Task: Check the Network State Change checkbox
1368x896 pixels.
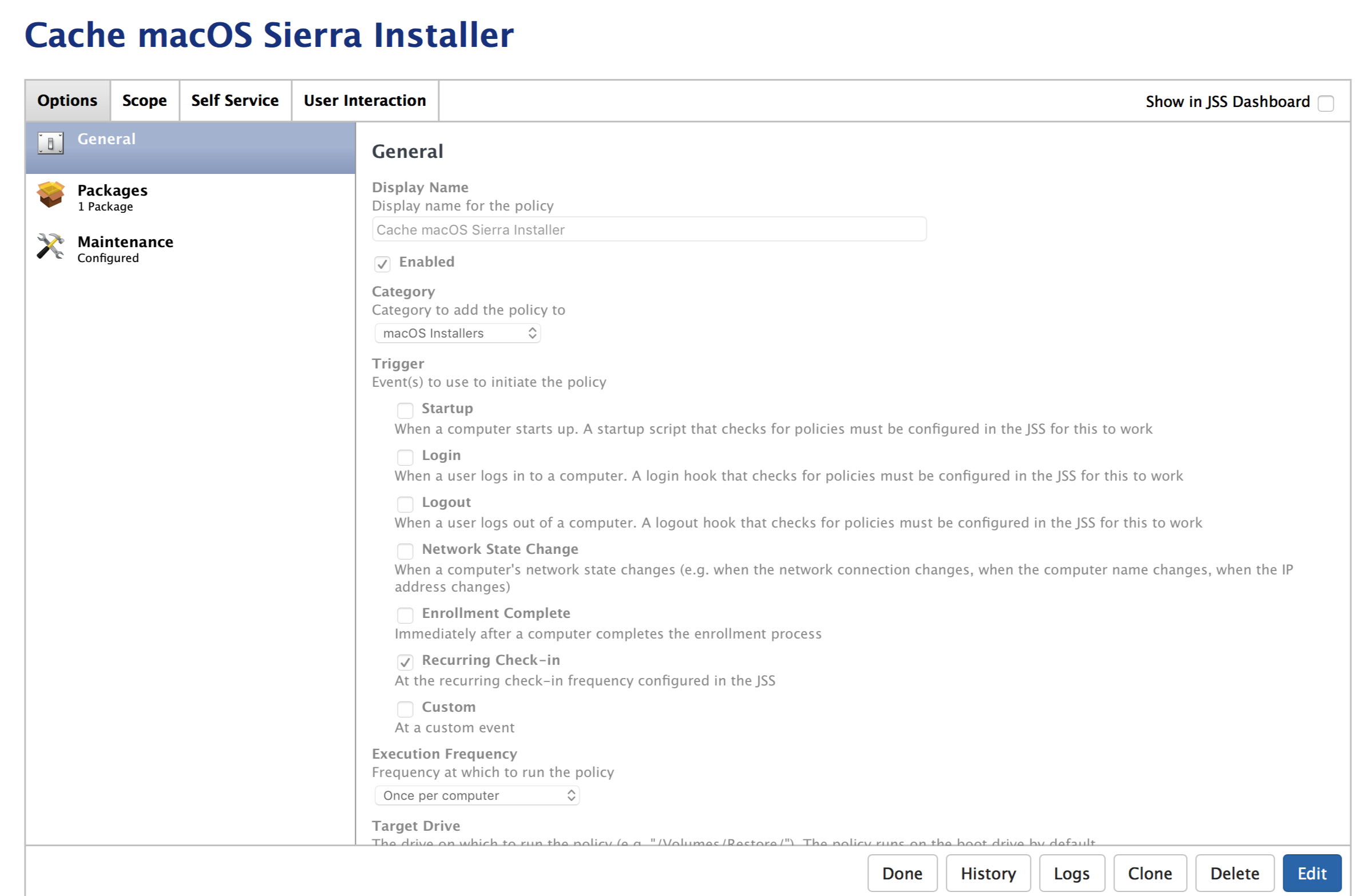Action: point(405,551)
